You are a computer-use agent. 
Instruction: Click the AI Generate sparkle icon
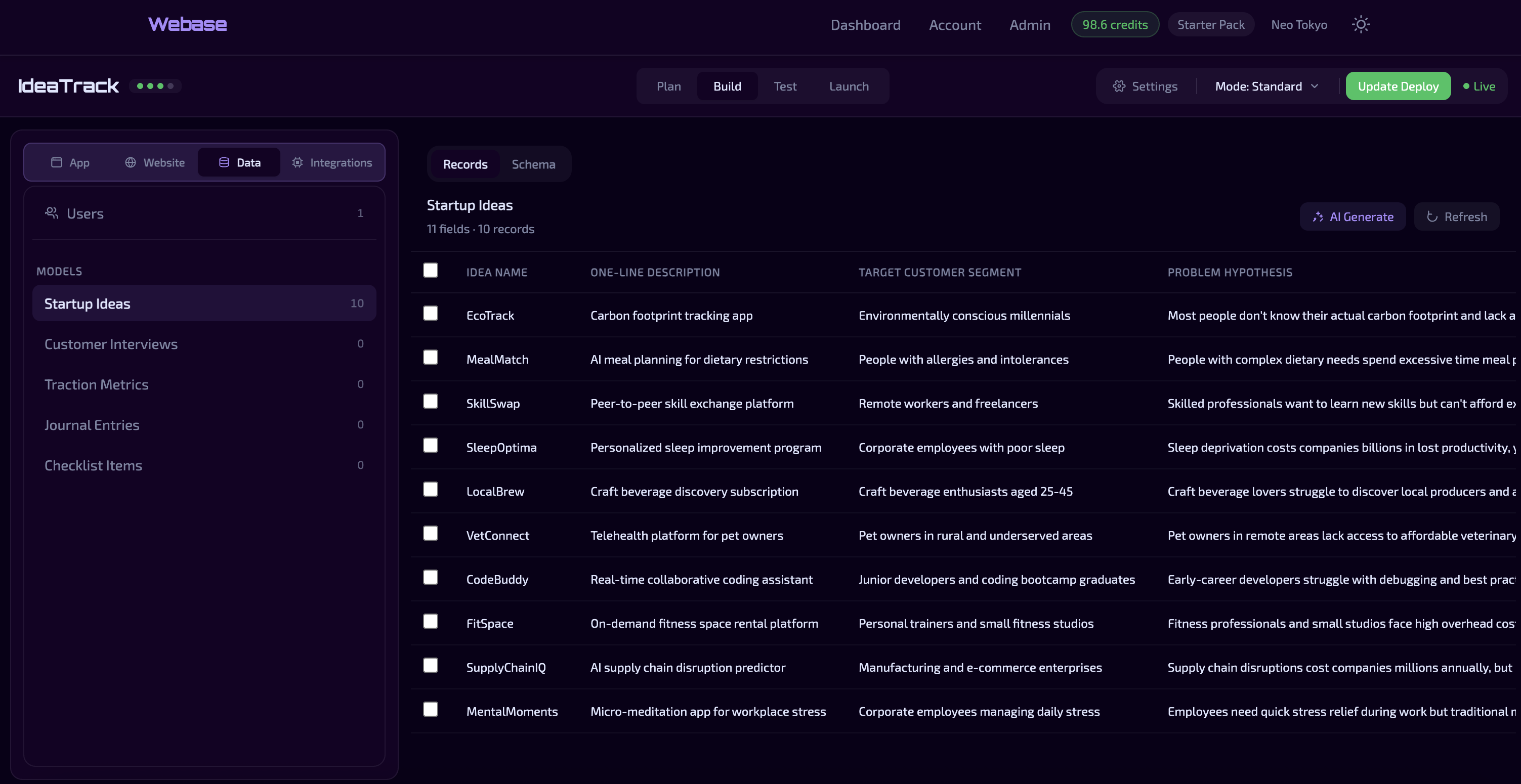(1319, 216)
